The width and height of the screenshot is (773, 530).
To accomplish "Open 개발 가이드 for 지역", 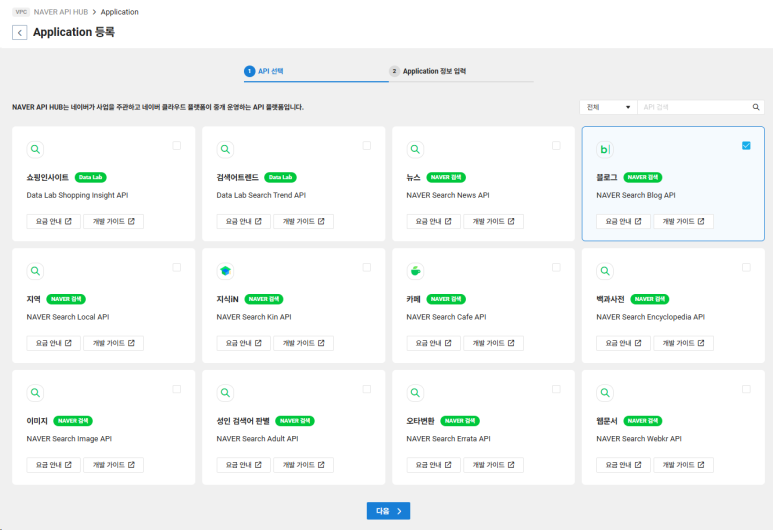I will (113, 343).
